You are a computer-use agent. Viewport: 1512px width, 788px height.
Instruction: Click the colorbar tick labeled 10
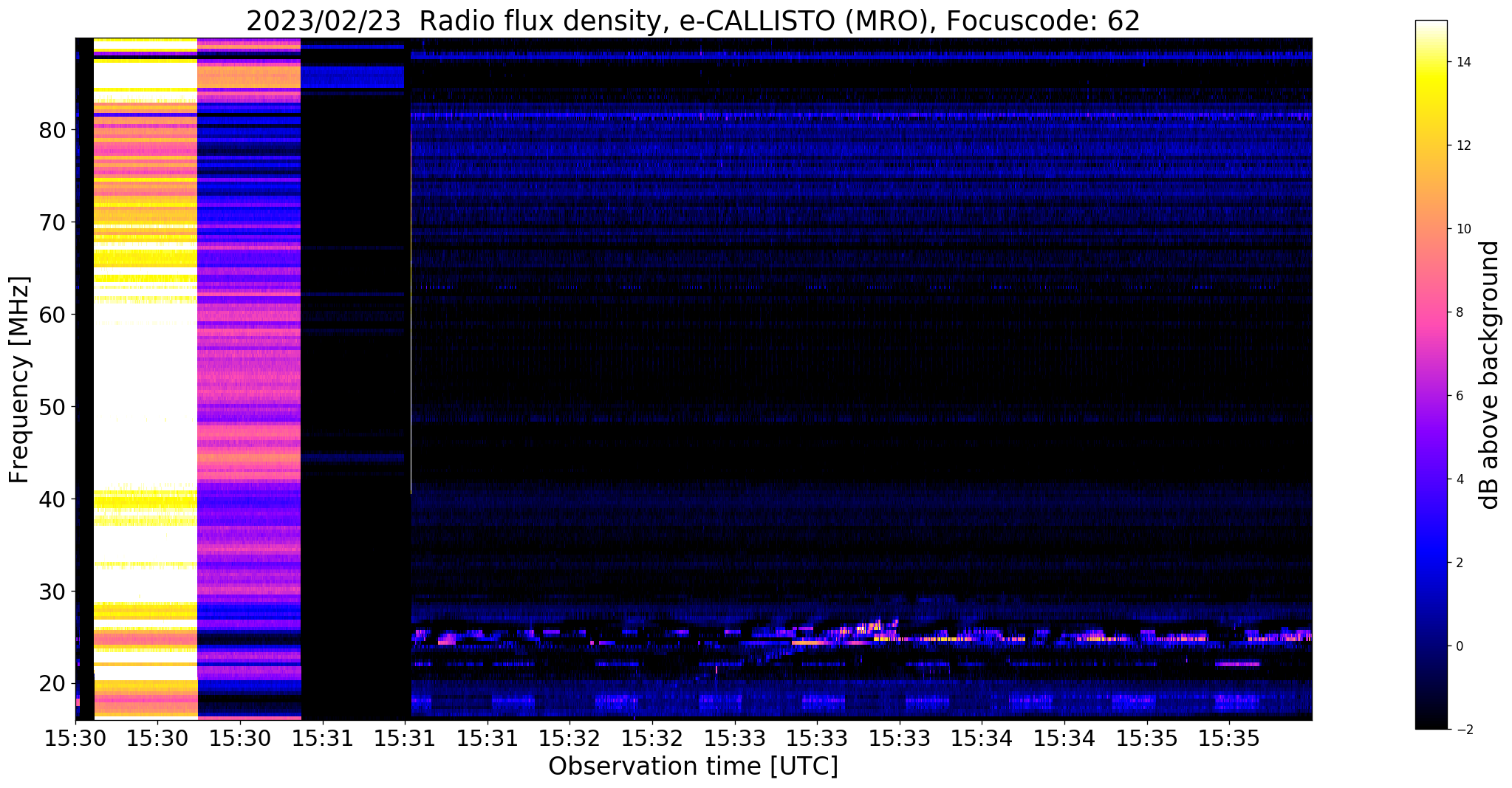point(1462,229)
